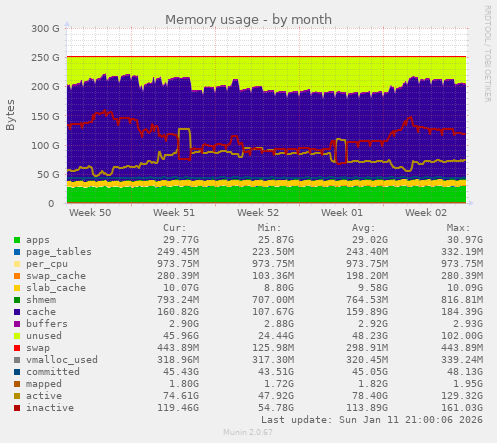Click the committed navy legend swatch
Screen dimensions: 497x443
tap(17, 372)
